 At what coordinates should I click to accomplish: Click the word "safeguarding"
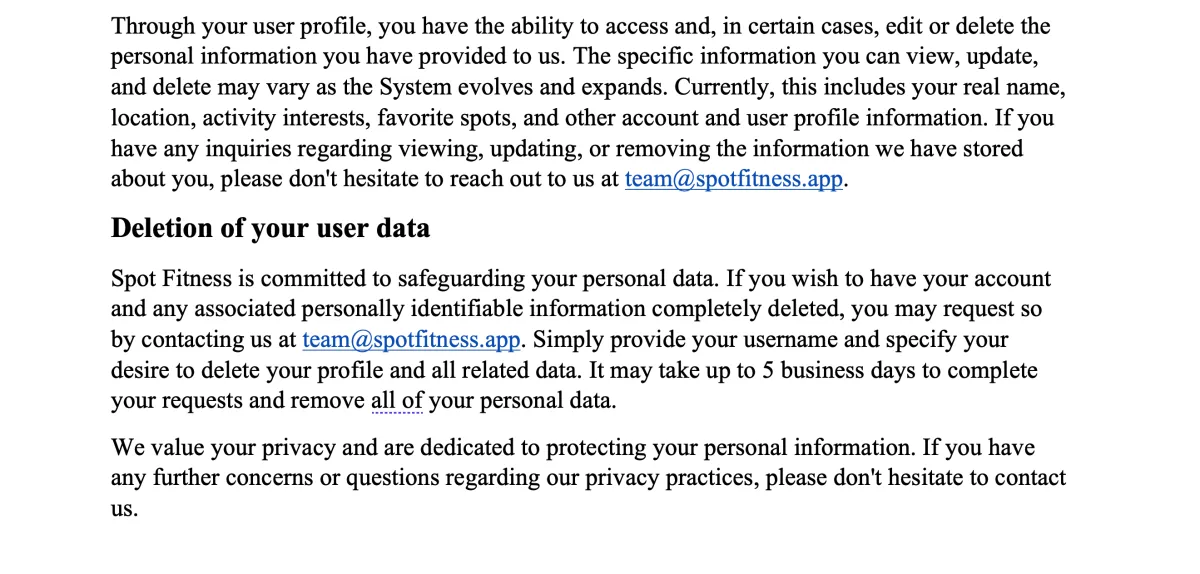click(x=463, y=279)
